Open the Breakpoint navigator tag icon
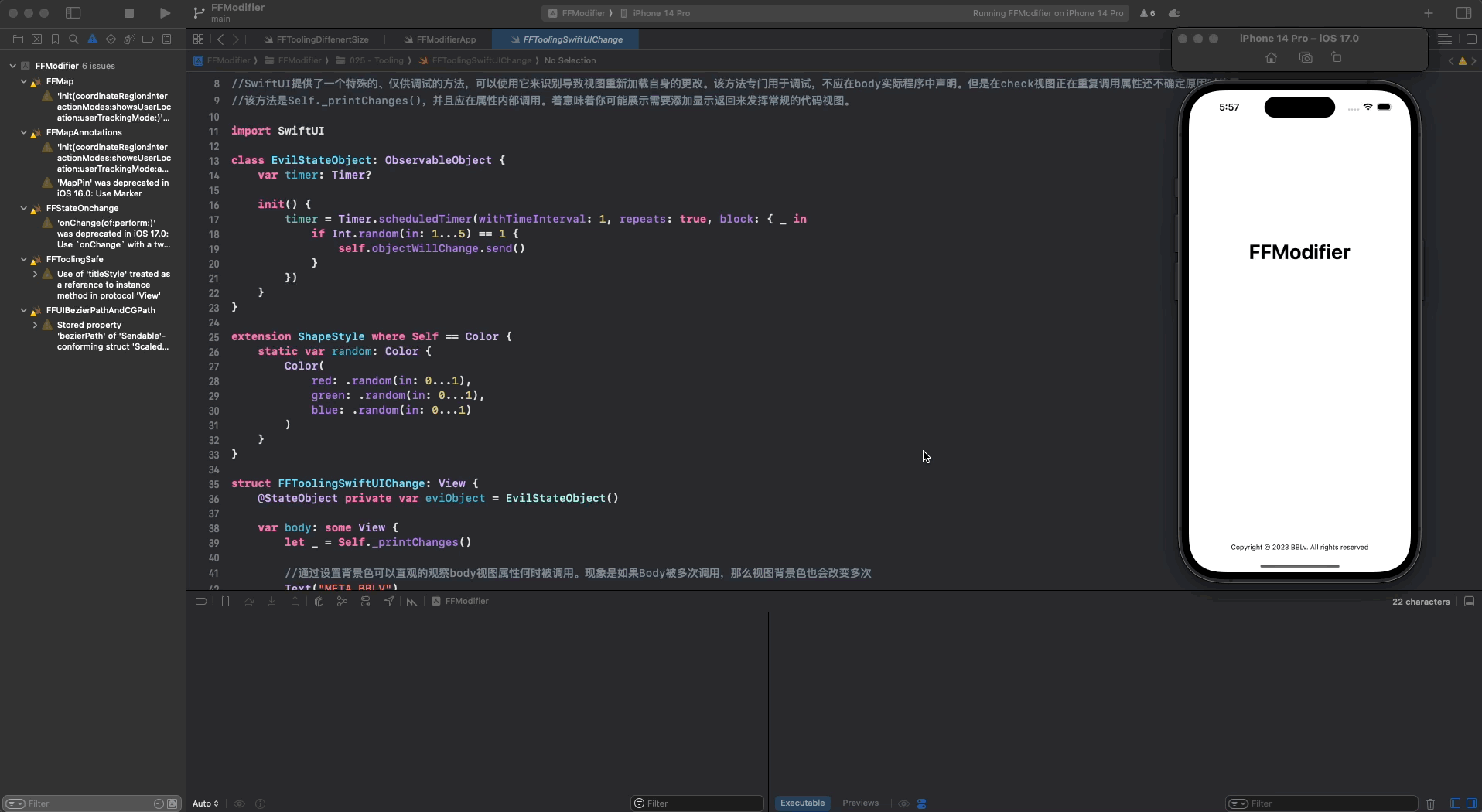The width and height of the screenshot is (1482, 812). (x=148, y=39)
